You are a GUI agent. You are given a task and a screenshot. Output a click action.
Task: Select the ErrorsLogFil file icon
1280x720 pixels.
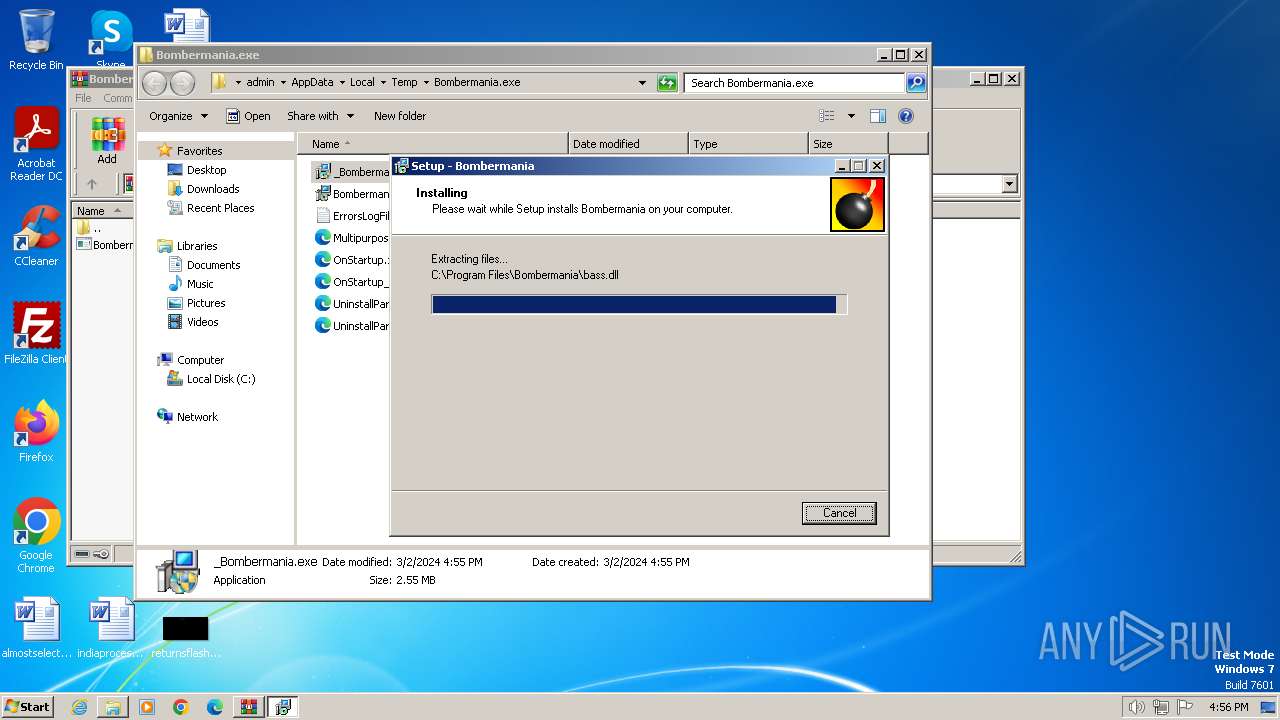(x=323, y=216)
